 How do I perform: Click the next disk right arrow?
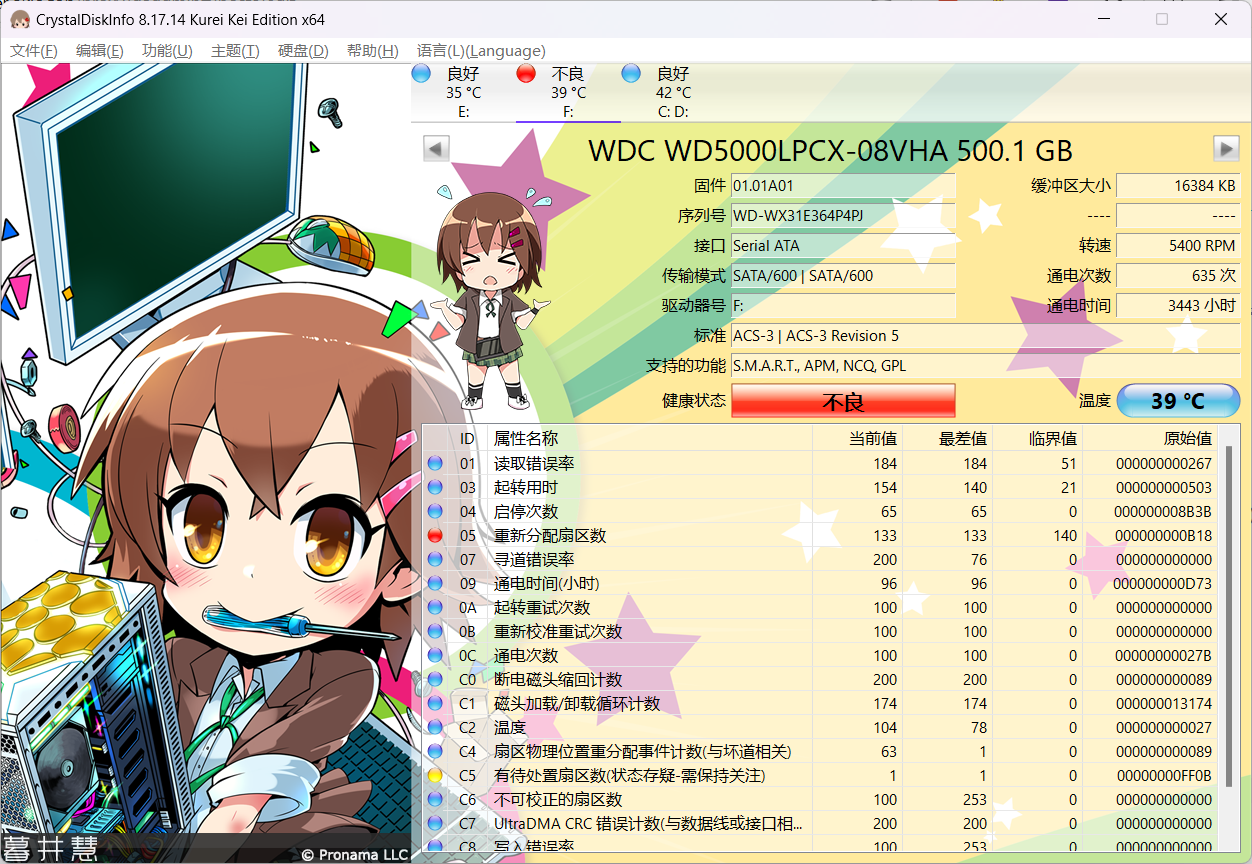1226,148
